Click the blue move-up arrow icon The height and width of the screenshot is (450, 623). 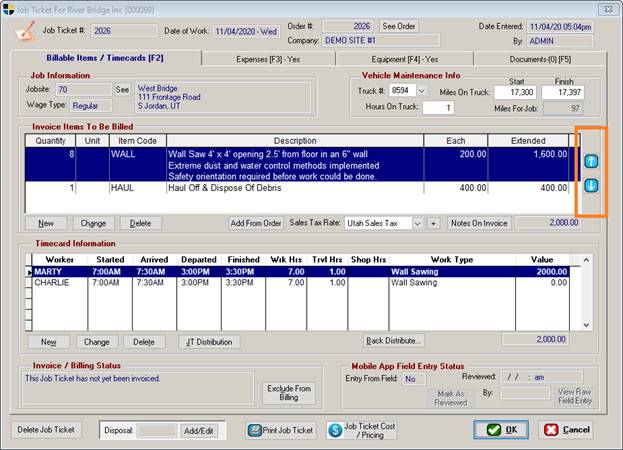pyautogui.click(x=590, y=160)
